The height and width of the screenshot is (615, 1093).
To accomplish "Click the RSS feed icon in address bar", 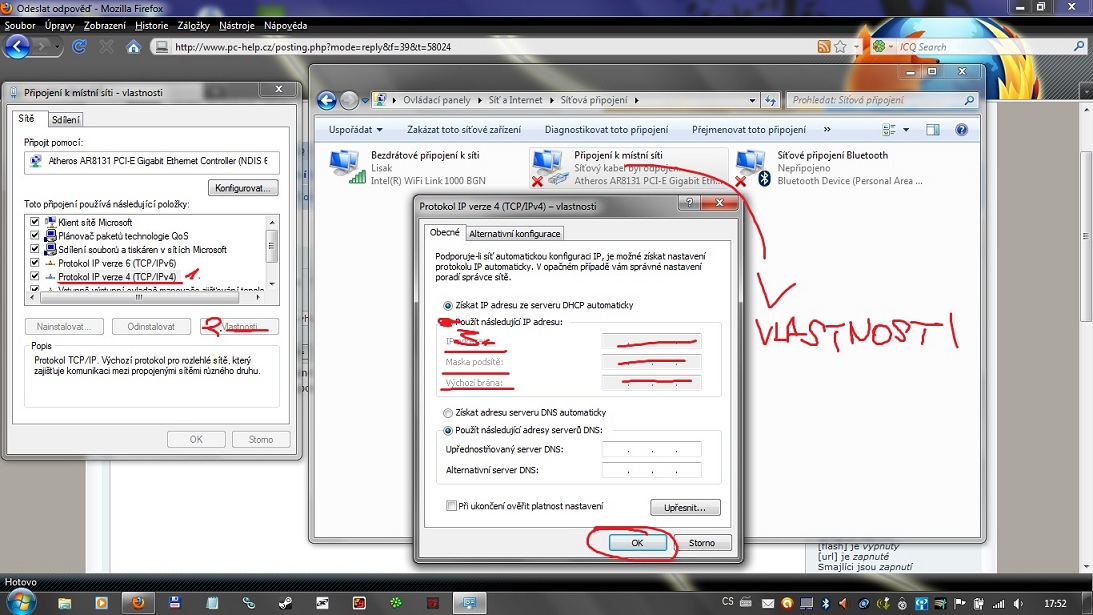I will [823, 47].
